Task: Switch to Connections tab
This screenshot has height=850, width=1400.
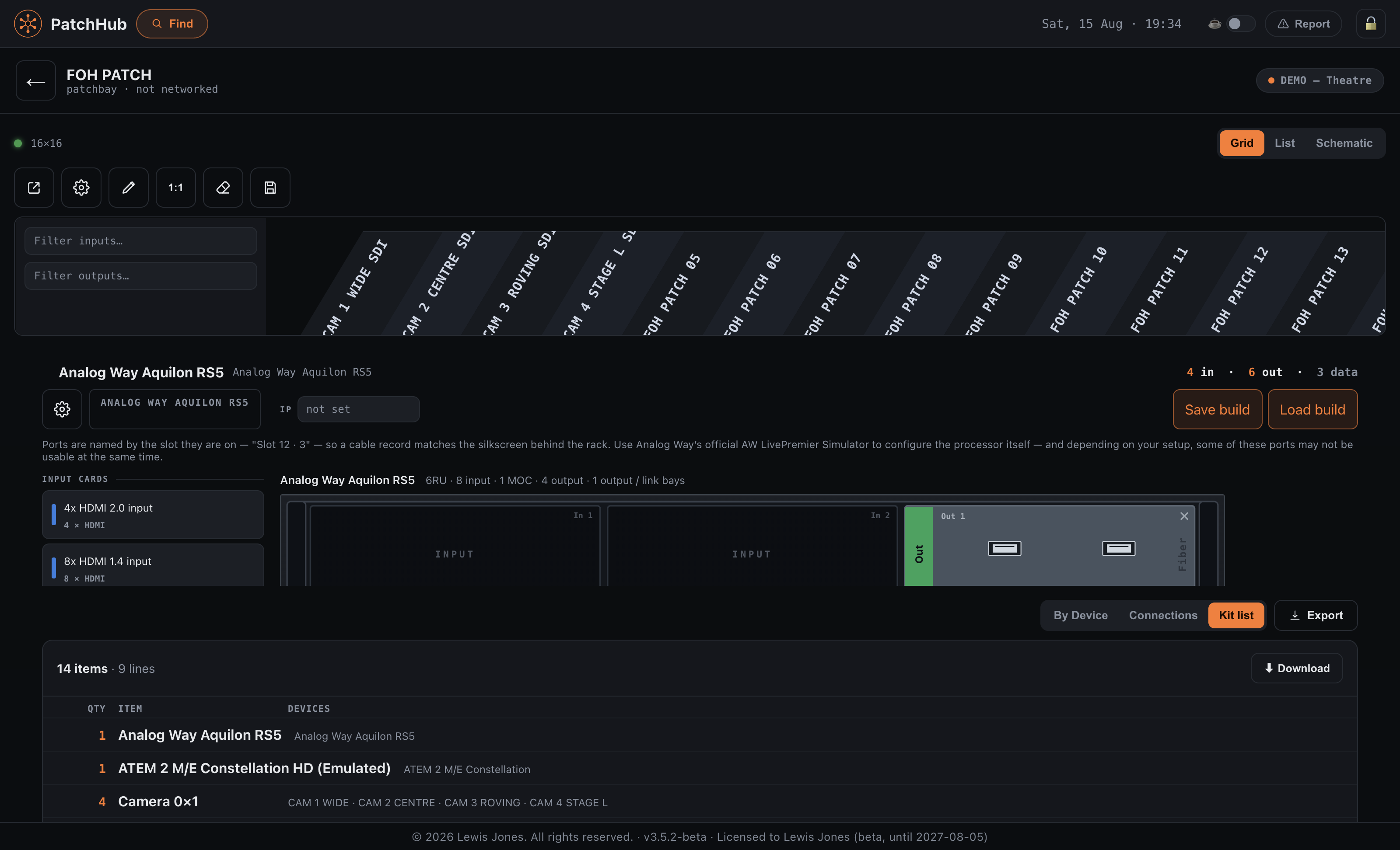Action: point(1163,616)
